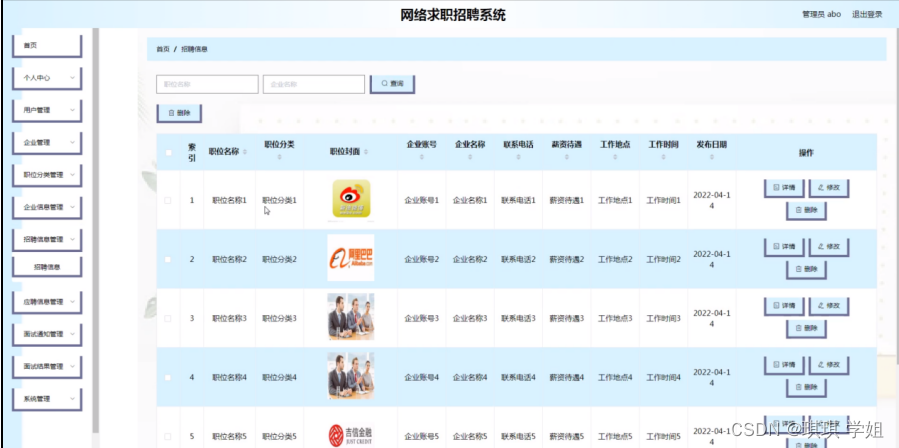Open the business people photo in row 3
Screen dimensions: 899x448
[351, 317]
